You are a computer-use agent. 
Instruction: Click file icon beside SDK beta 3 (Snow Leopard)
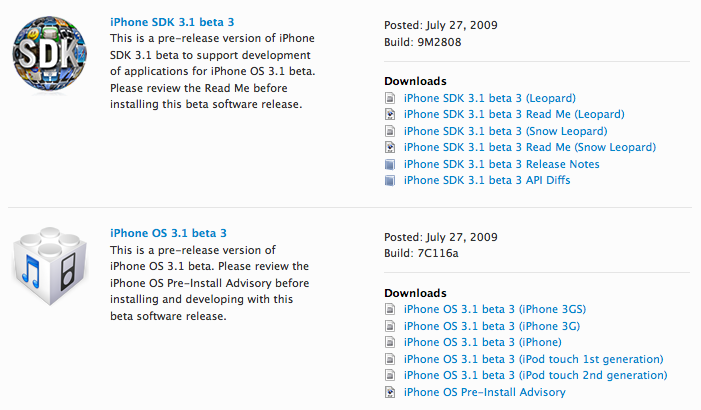click(390, 131)
